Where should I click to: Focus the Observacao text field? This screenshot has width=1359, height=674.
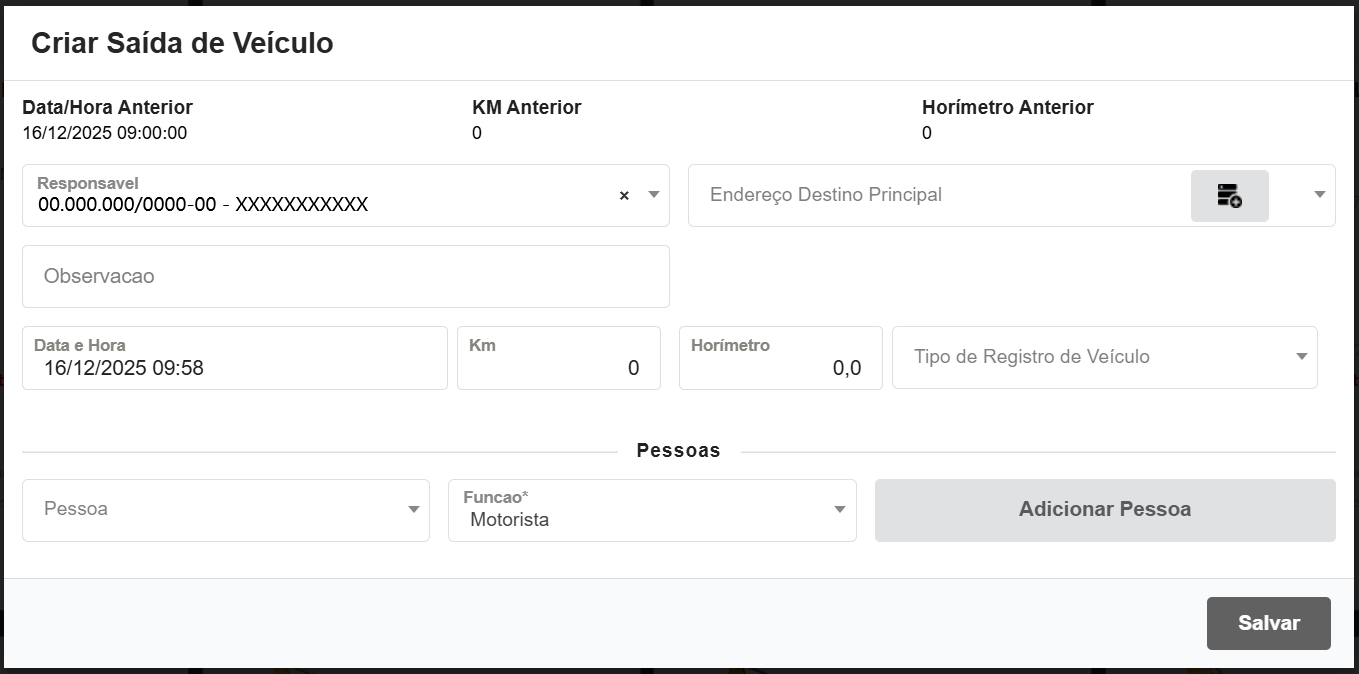[x=345, y=277]
